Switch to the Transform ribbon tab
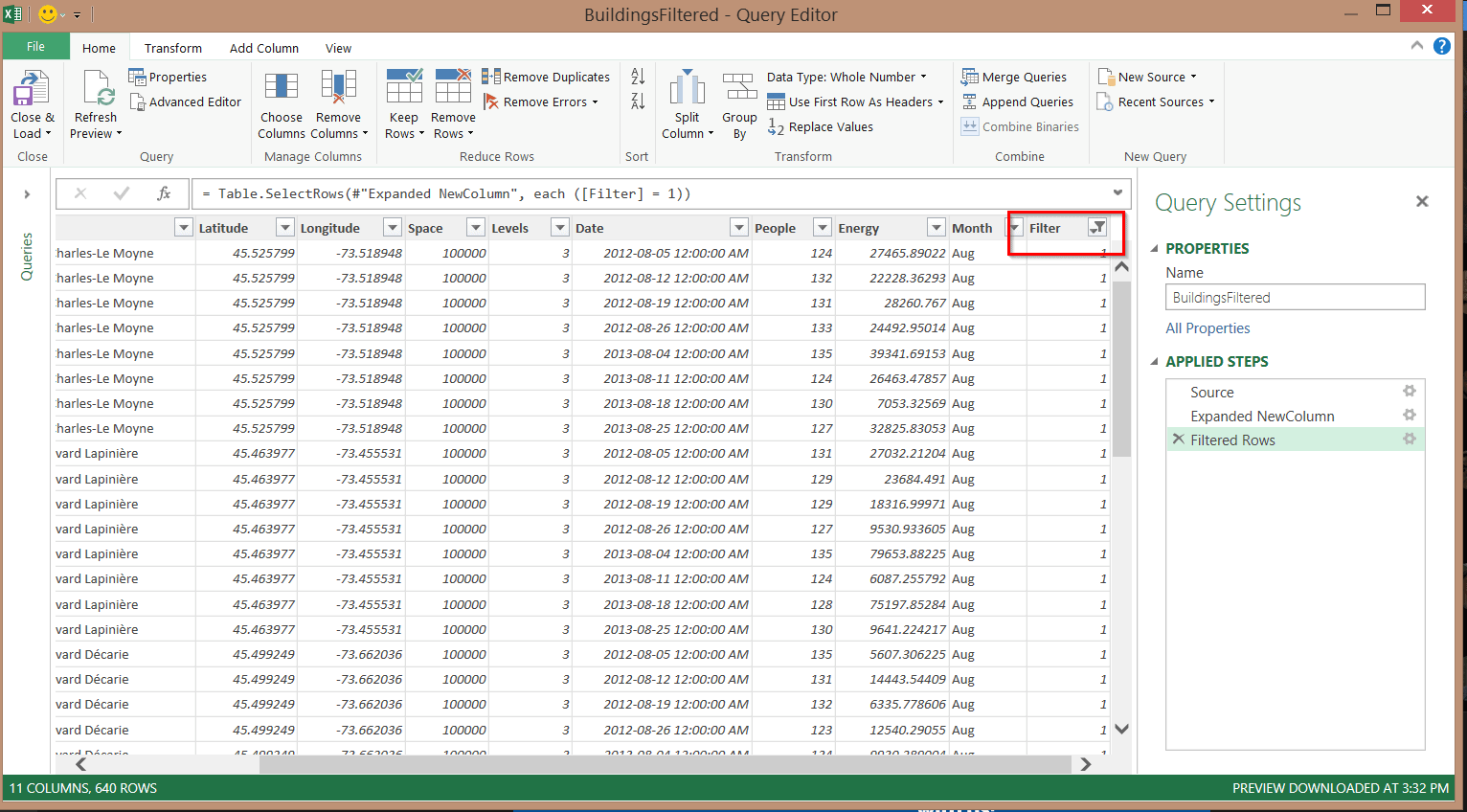Viewport: 1467px width, 812px height. (173, 48)
